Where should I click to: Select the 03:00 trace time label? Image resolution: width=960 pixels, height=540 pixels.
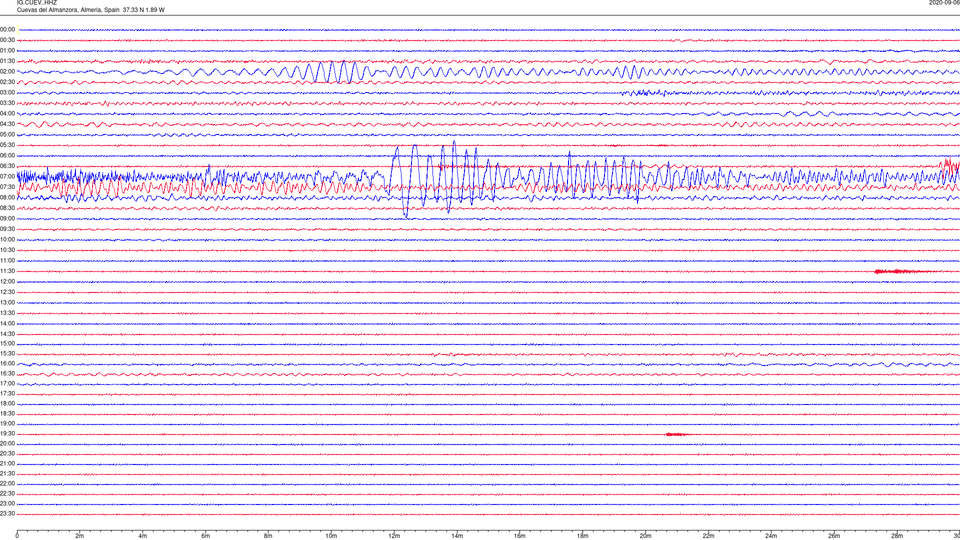pyautogui.click(x=8, y=92)
